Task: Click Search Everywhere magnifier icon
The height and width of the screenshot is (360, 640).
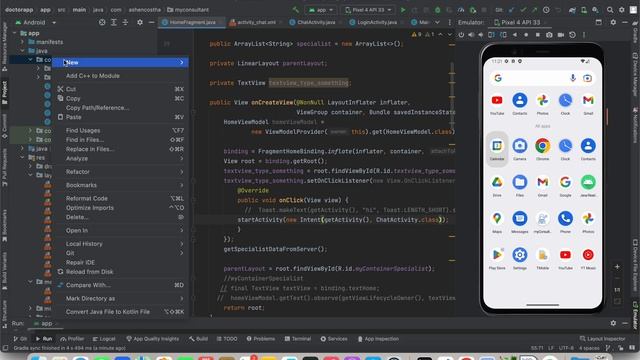Action: [x=610, y=10]
